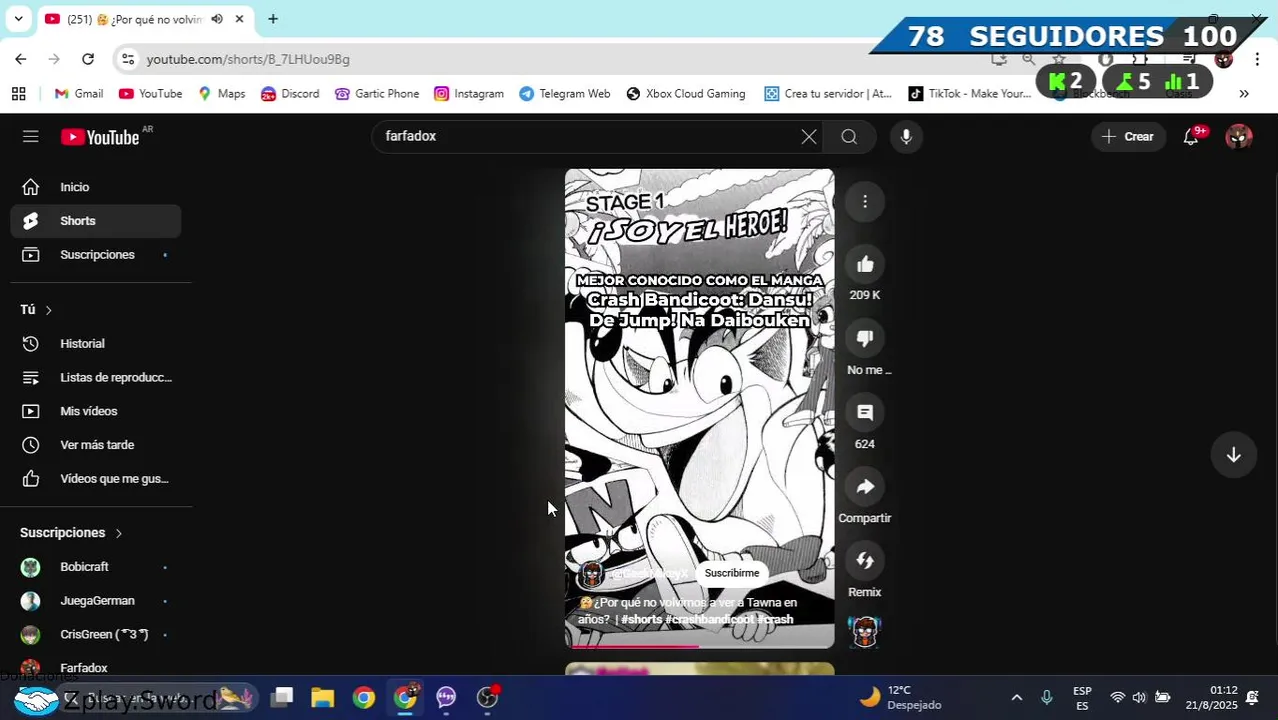1278x720 pixels.
Task: Expand the Suscripciones list header
Action: [71, 533]
